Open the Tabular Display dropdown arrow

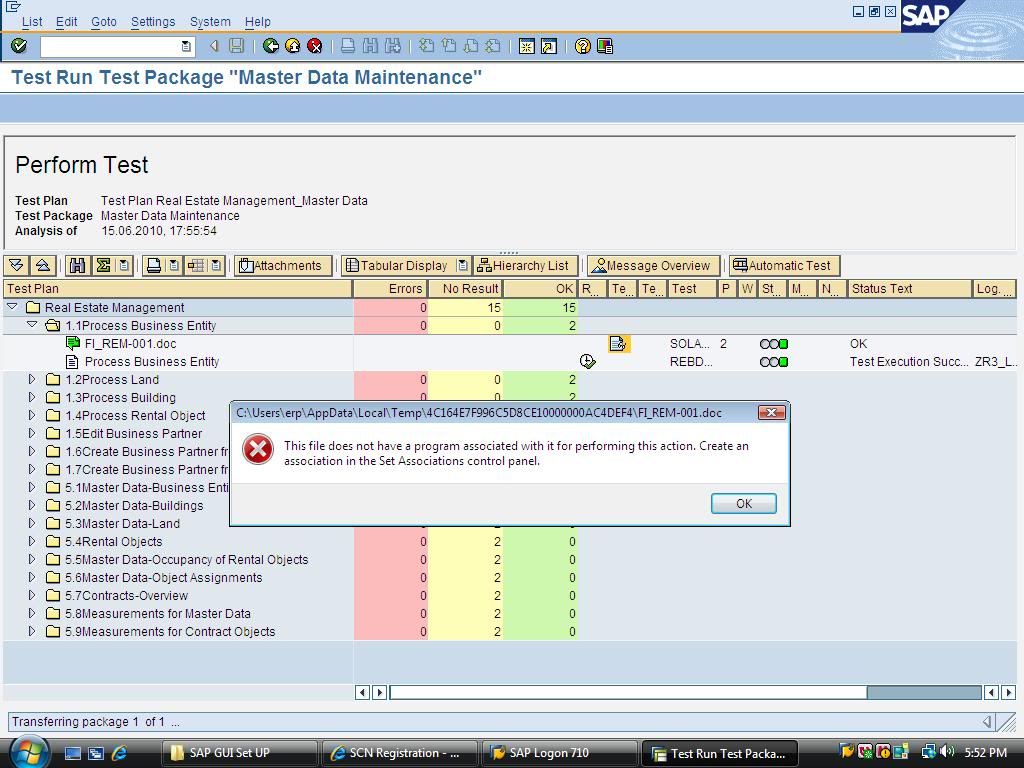[x=462, y=265]
